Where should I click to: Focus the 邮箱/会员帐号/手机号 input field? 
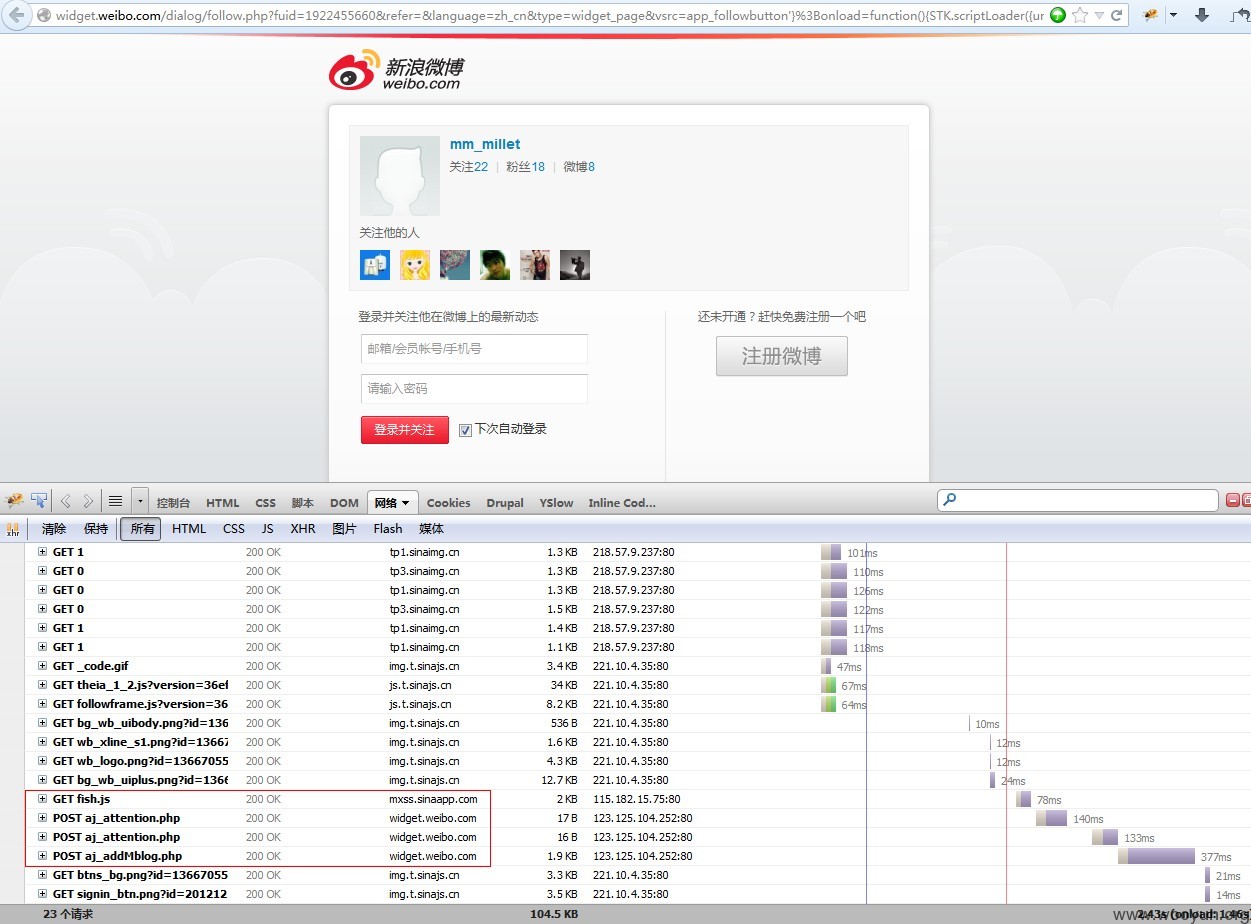click(x=474, y=349)
